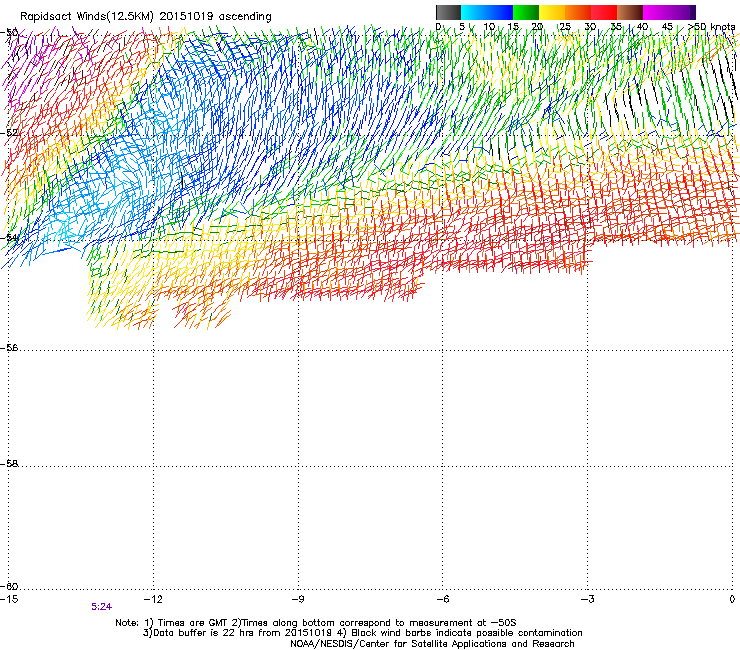Click the cyan 5-10 knots legend swatch
740x650 pixels.
pyautogui.click(x=474, y=12)
